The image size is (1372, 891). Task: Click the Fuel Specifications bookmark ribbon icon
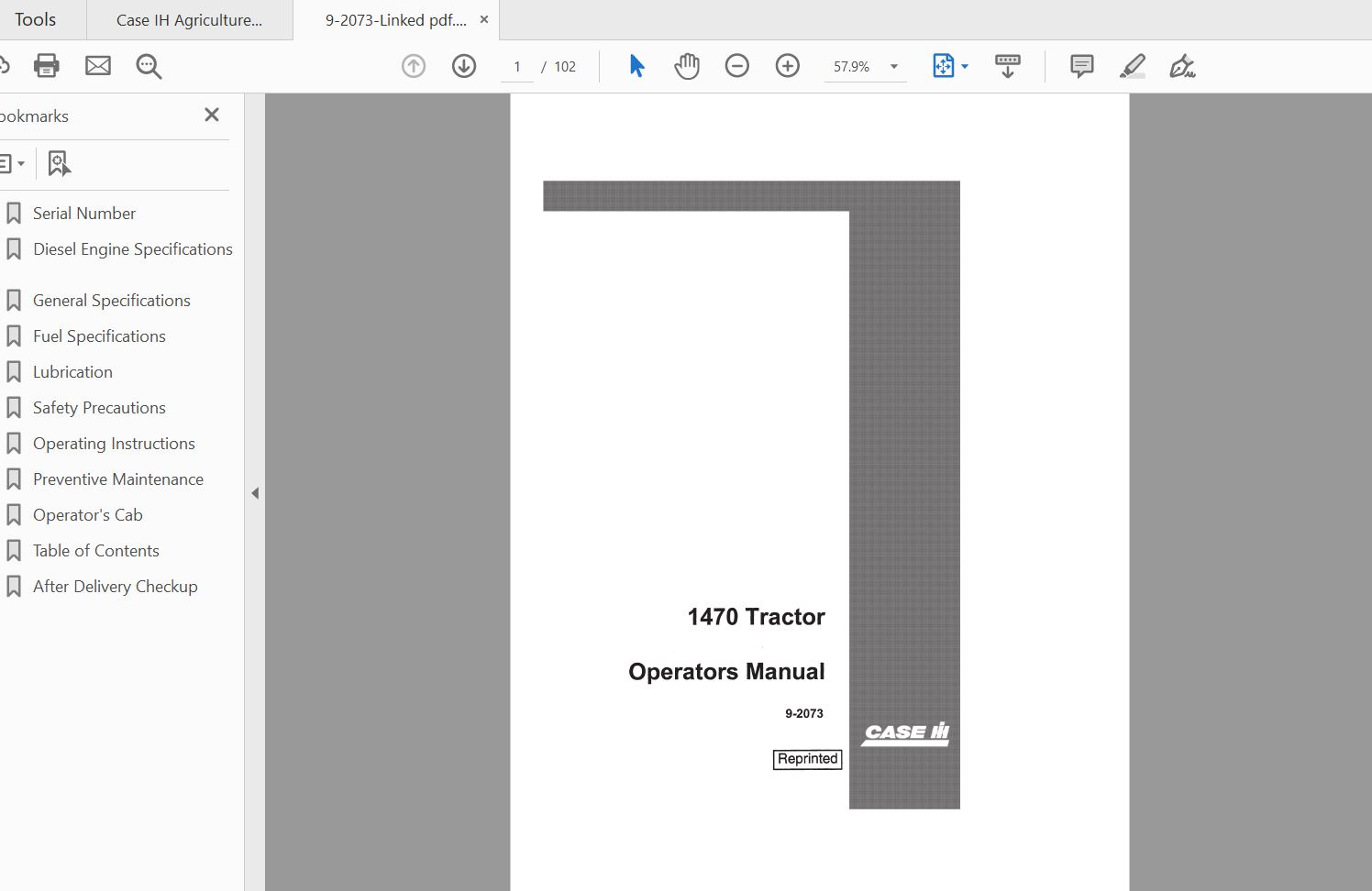14,336
